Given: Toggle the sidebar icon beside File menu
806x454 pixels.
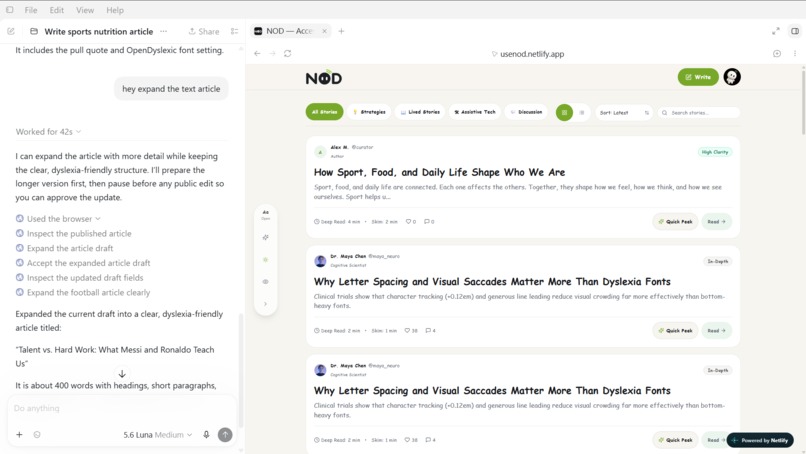Looking at the screenshot, I should pyautogui.click(x=10, y=10).
